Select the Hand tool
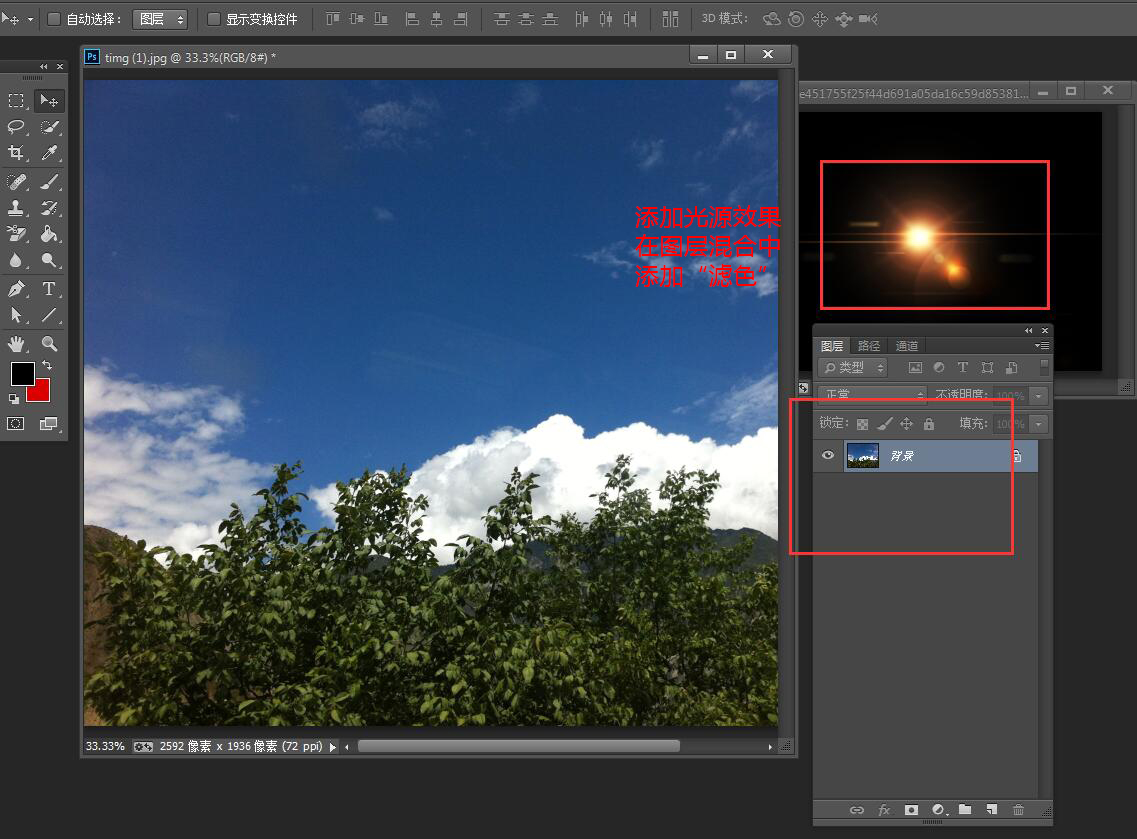The height and width of the screenshot is (839, 1137). (16, 344)
